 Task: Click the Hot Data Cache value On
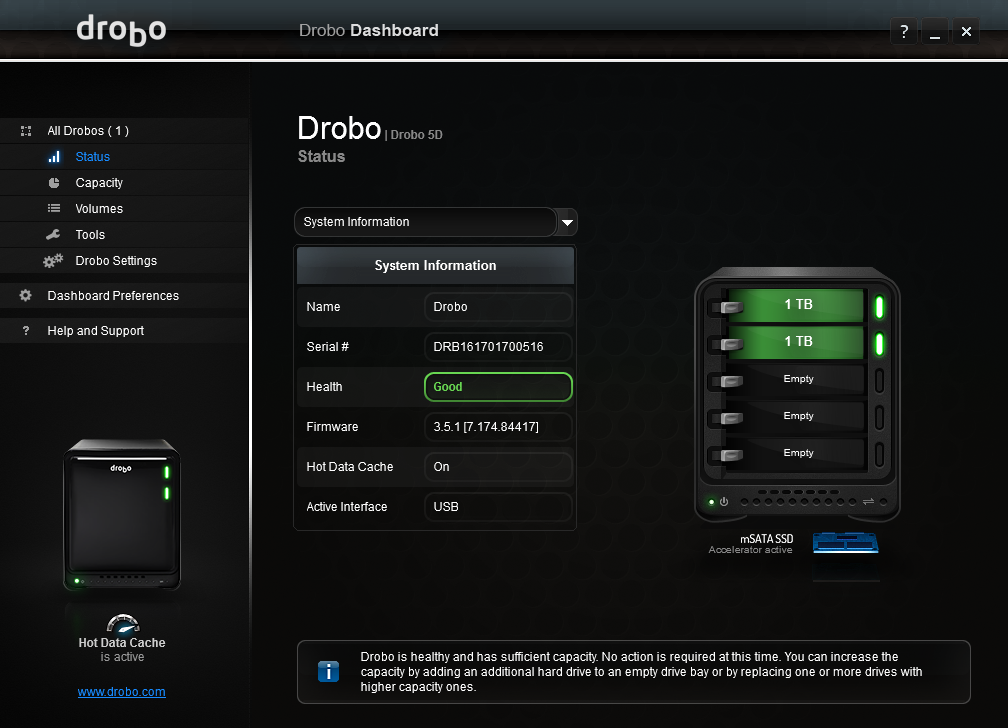pos(498,467)
